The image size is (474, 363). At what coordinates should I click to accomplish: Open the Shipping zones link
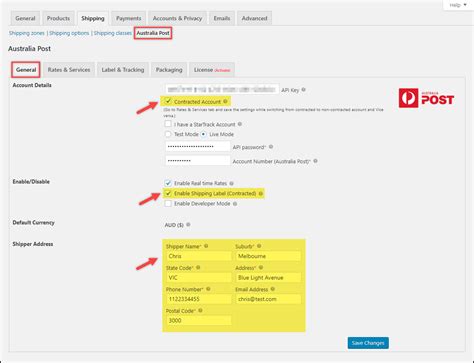click(27, 33)
